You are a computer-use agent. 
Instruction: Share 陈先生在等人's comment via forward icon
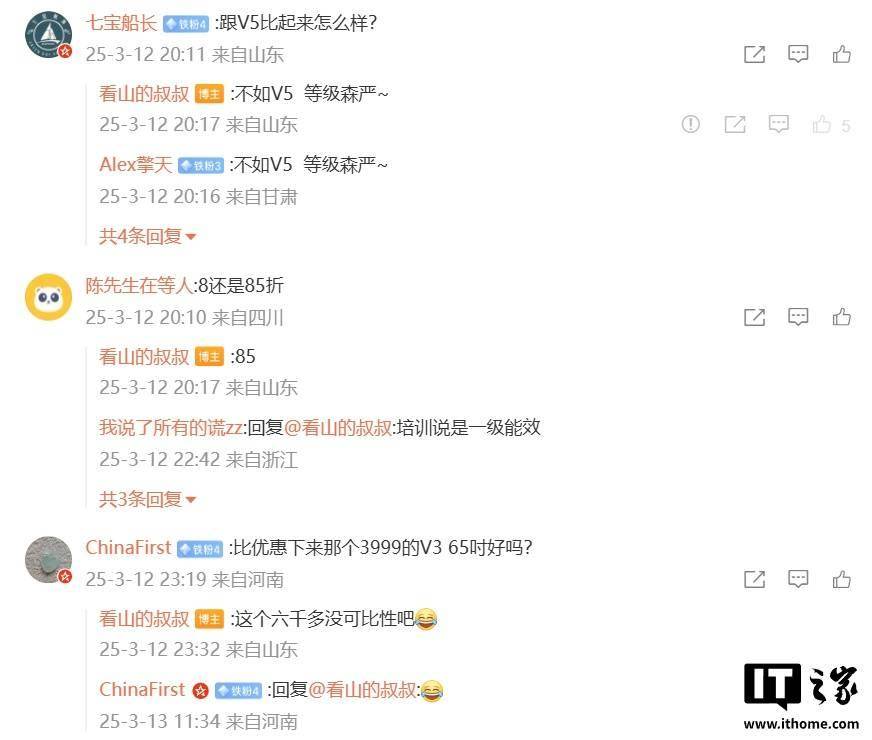click(755, 317)
